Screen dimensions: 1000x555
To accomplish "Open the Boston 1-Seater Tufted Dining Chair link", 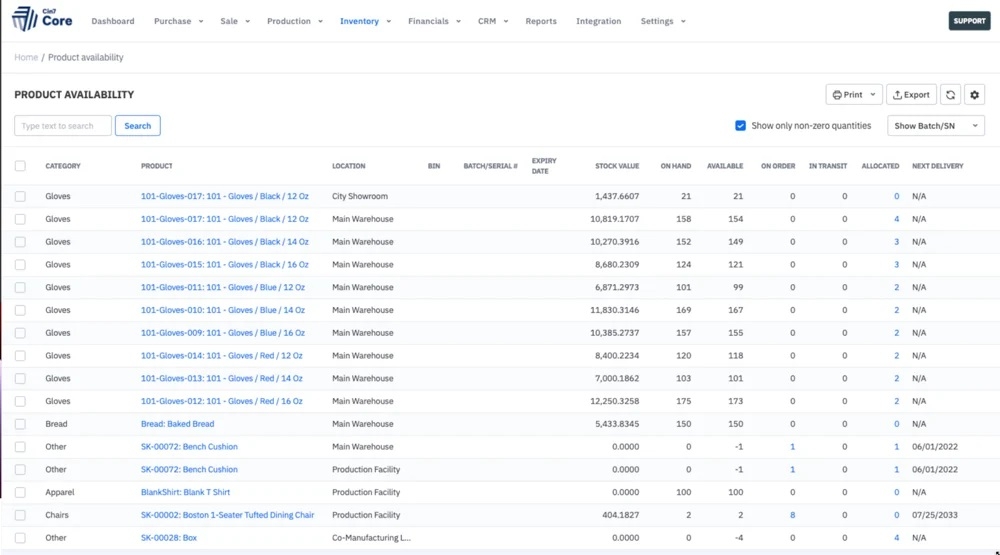I will [x=227, y=515].
